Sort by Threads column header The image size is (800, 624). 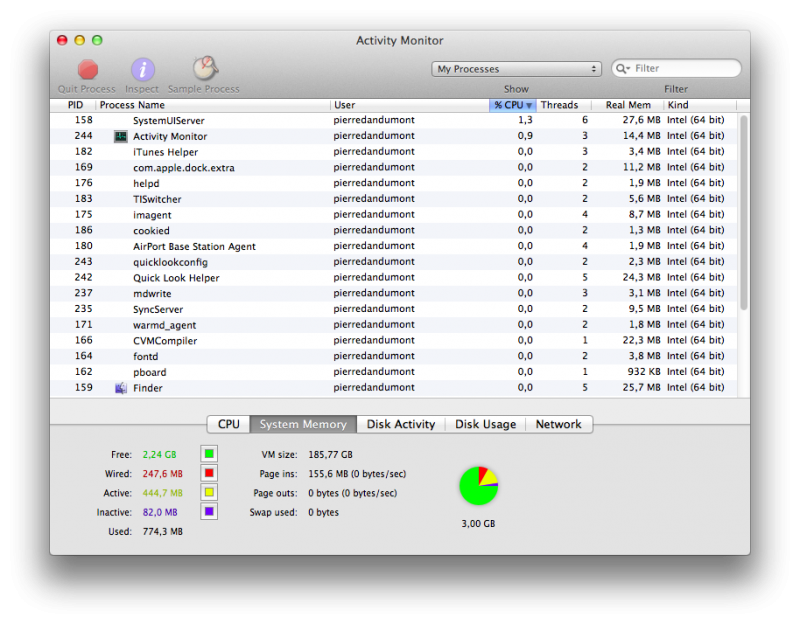click(563, 105)
